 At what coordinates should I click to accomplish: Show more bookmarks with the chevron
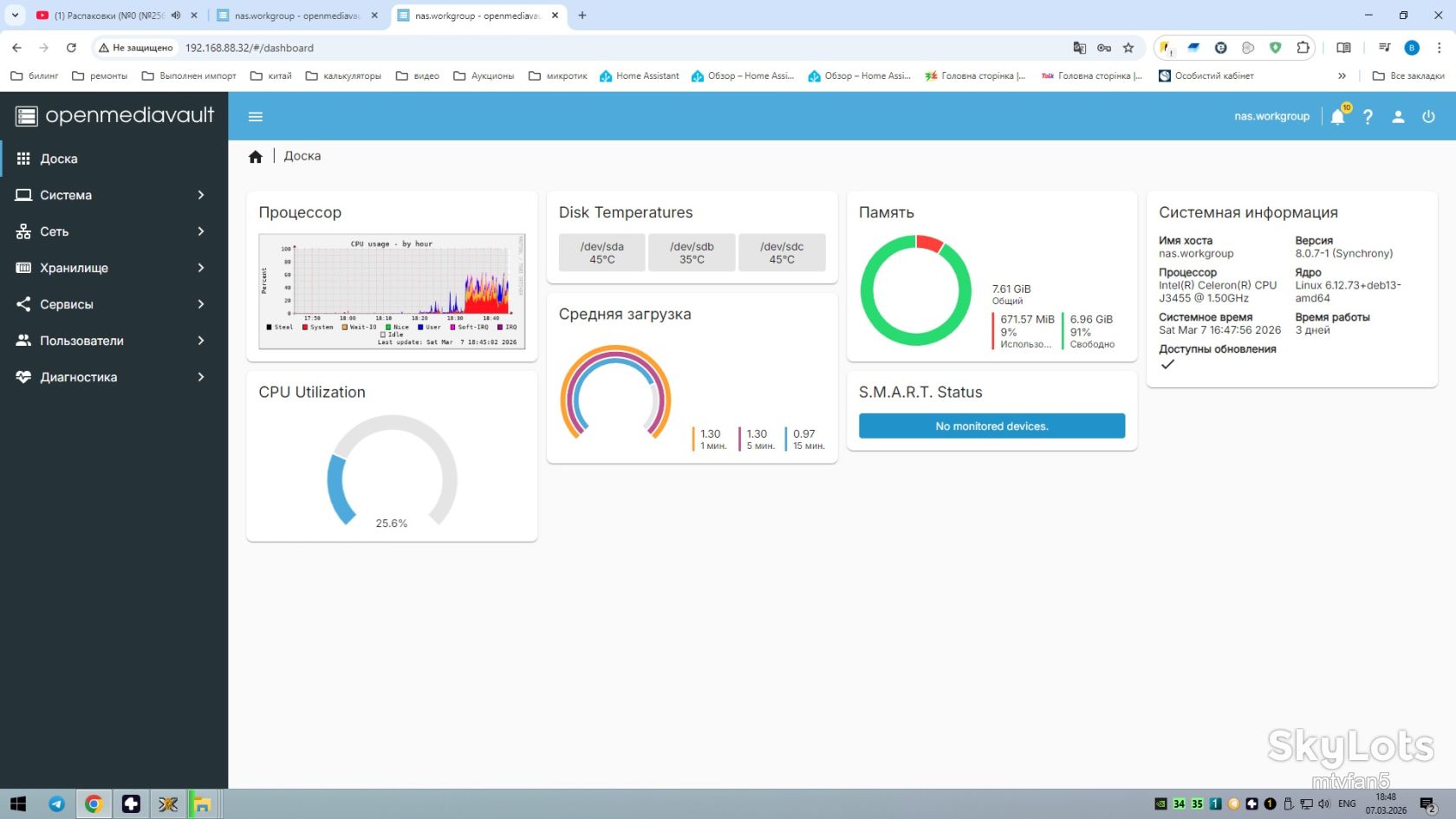[x=1342, y=75]
